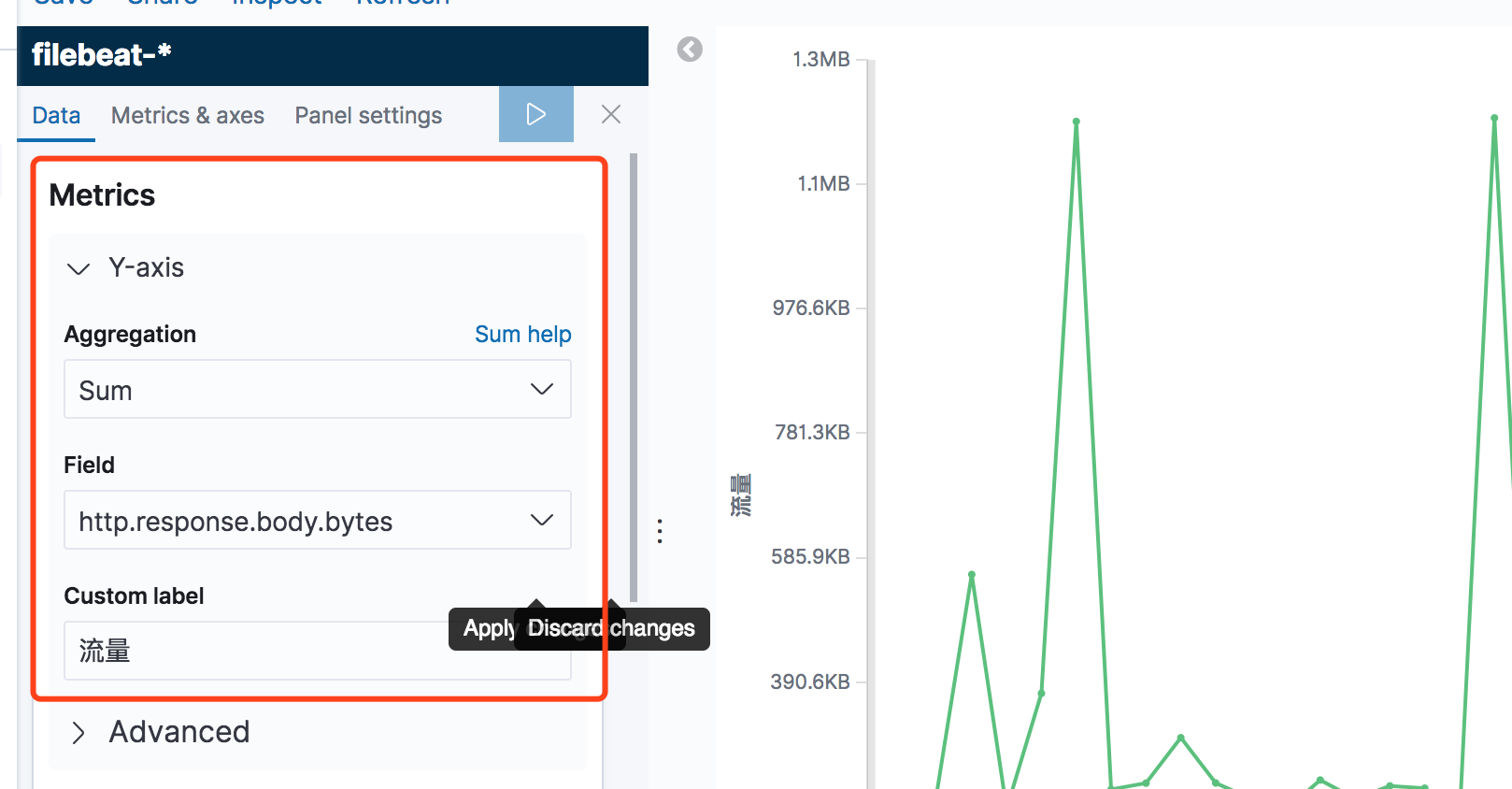Click the Apply changes play button
This screenshot has height=789, width=1512.
(x=535, y=114)
